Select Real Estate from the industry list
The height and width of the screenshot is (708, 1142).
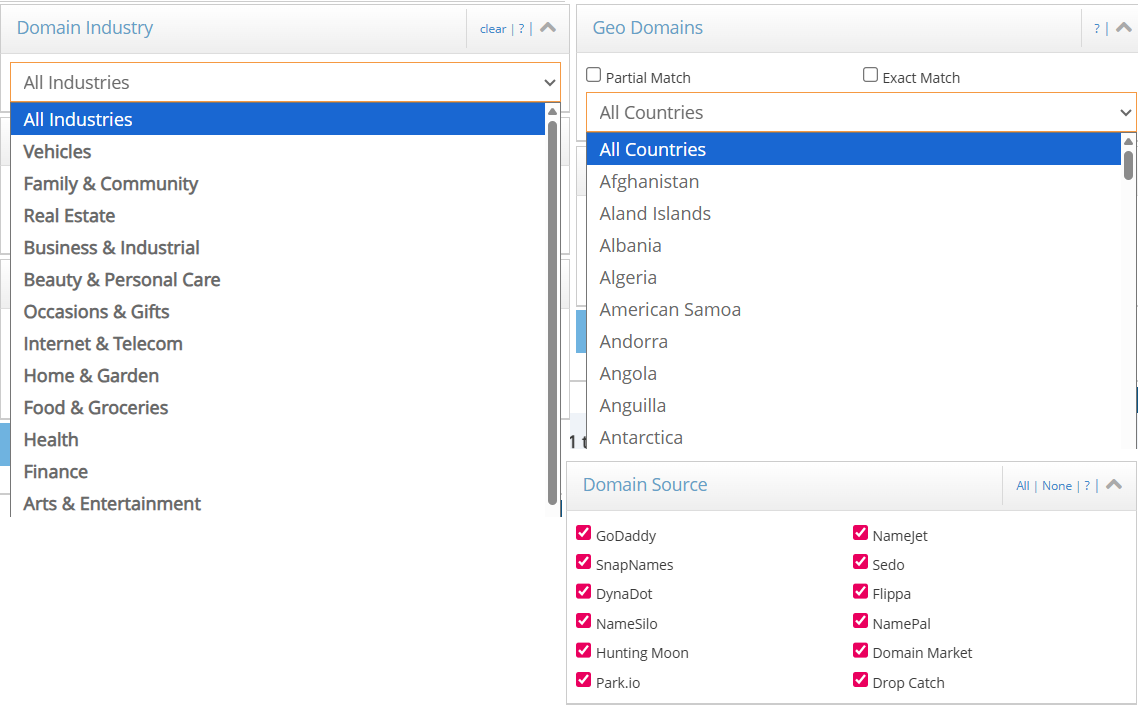pyautogui.click(x=69, y=215)
